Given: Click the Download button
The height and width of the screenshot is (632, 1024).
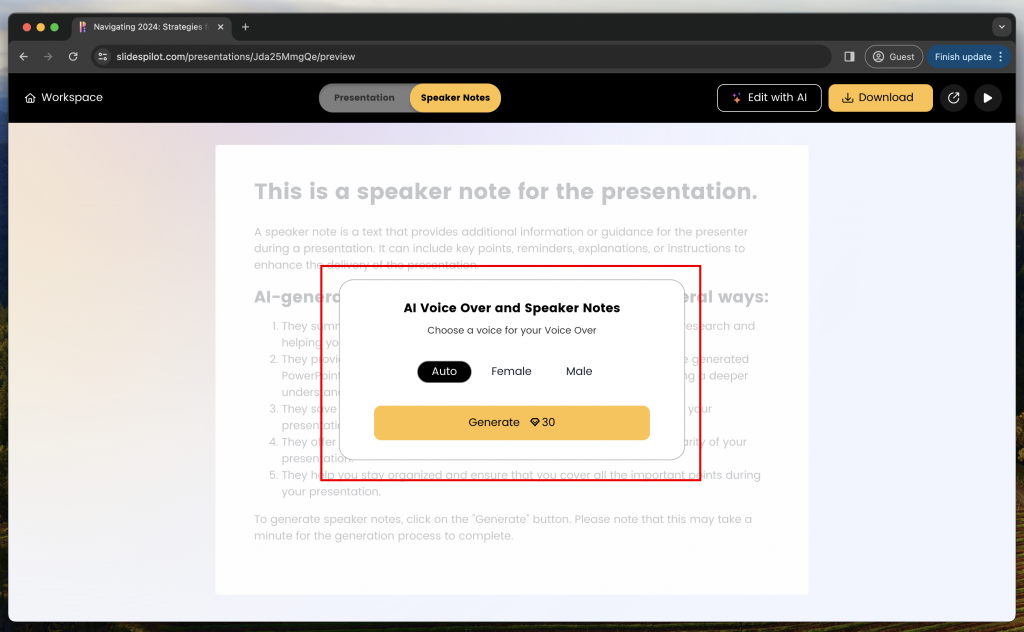Looking at the screenshot, I should pos(880,98).
